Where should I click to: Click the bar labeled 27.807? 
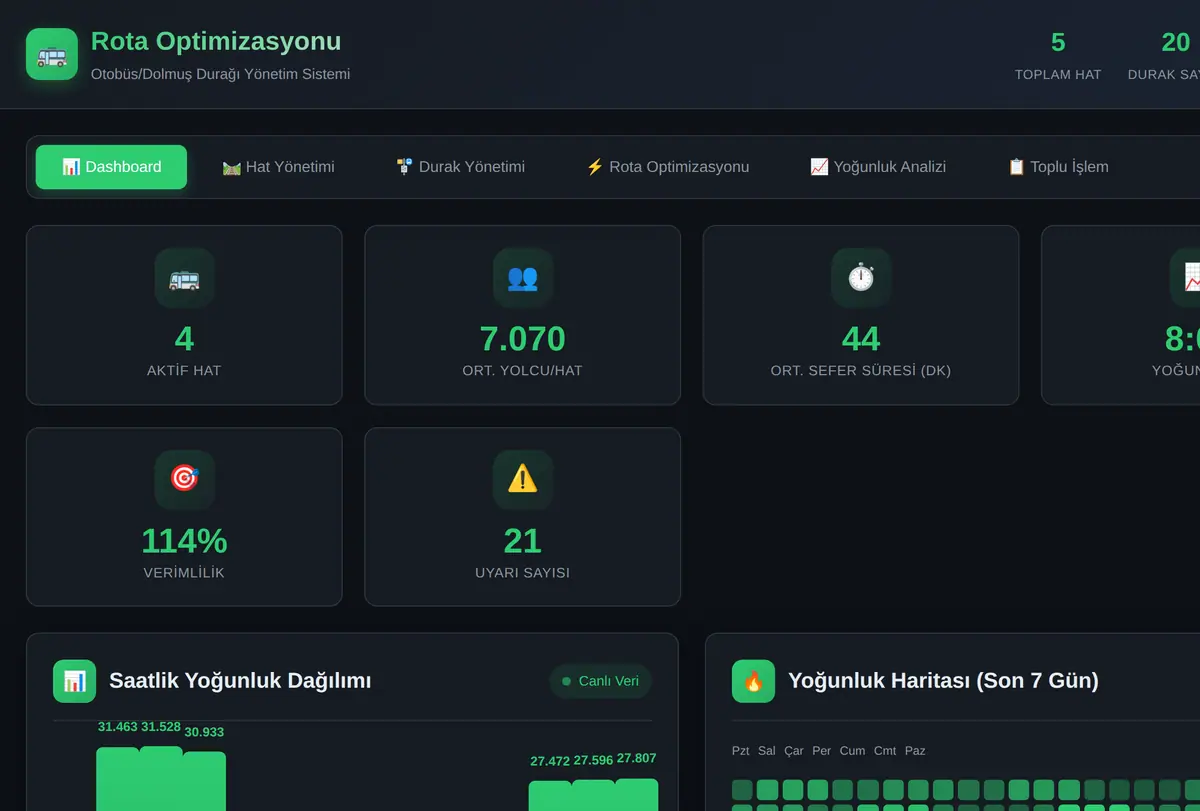(x=636, y=795)
